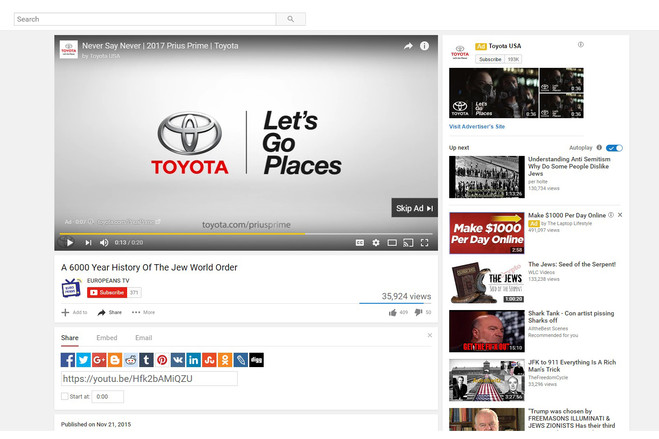Click the Start at time field 0:00
659x439 pixels.
108,396
